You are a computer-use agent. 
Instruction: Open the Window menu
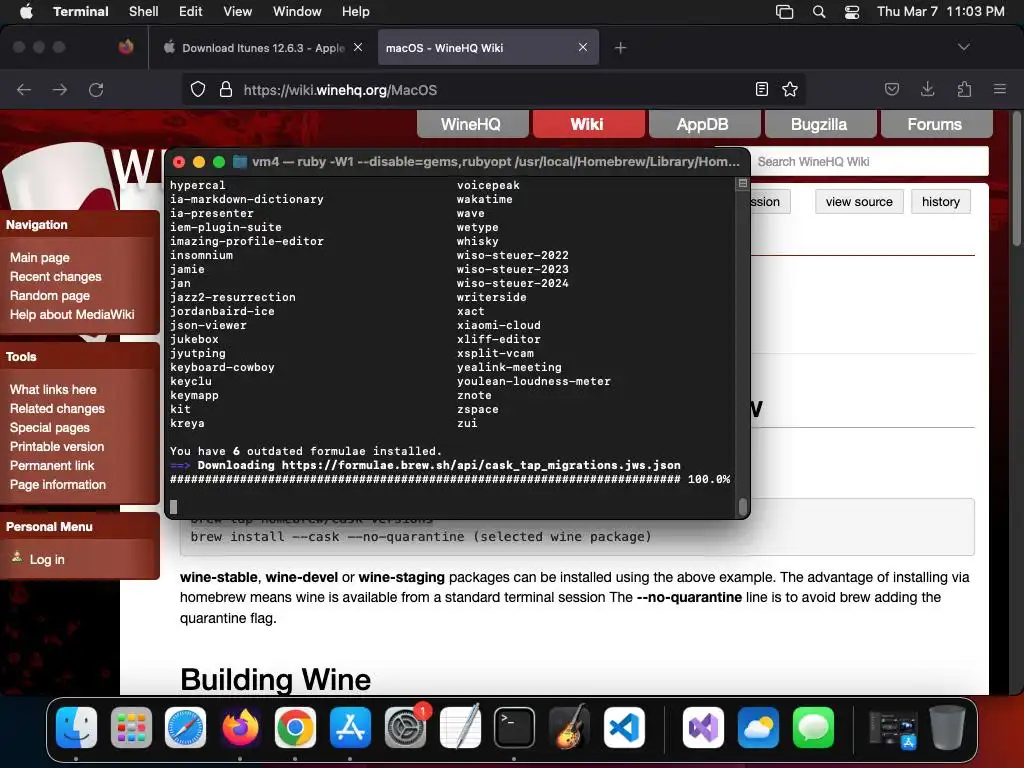point(296,11)
